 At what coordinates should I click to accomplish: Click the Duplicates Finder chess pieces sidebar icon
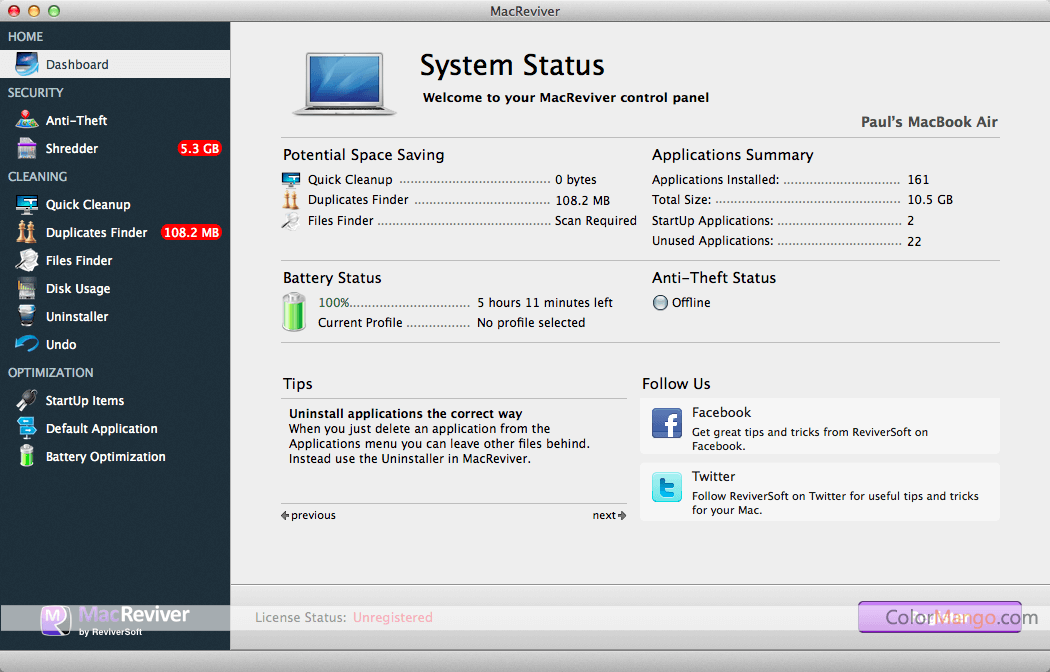click(27, 232)
